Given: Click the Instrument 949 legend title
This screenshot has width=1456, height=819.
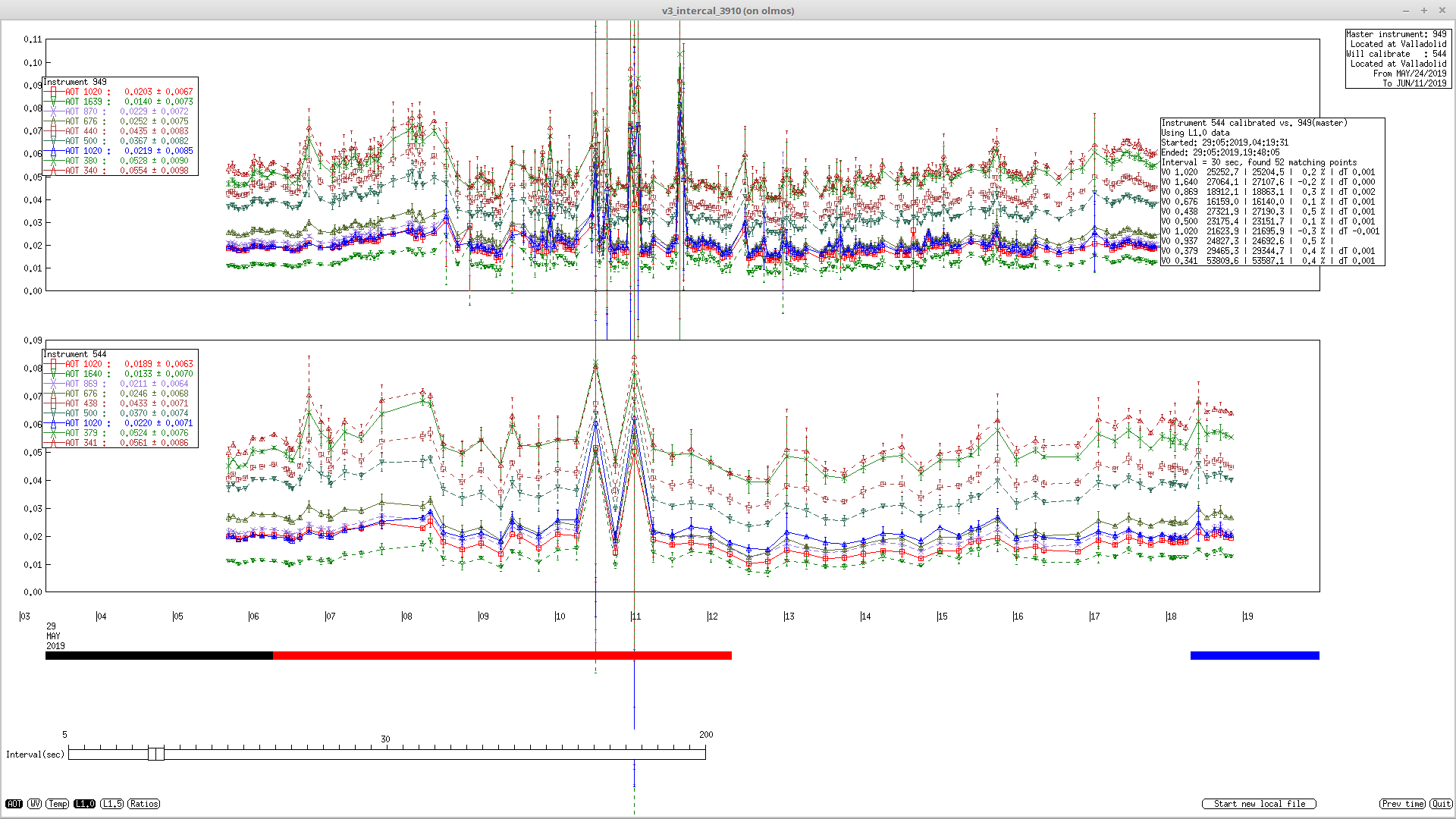Looking at the screenshot, I should (75, 82).
